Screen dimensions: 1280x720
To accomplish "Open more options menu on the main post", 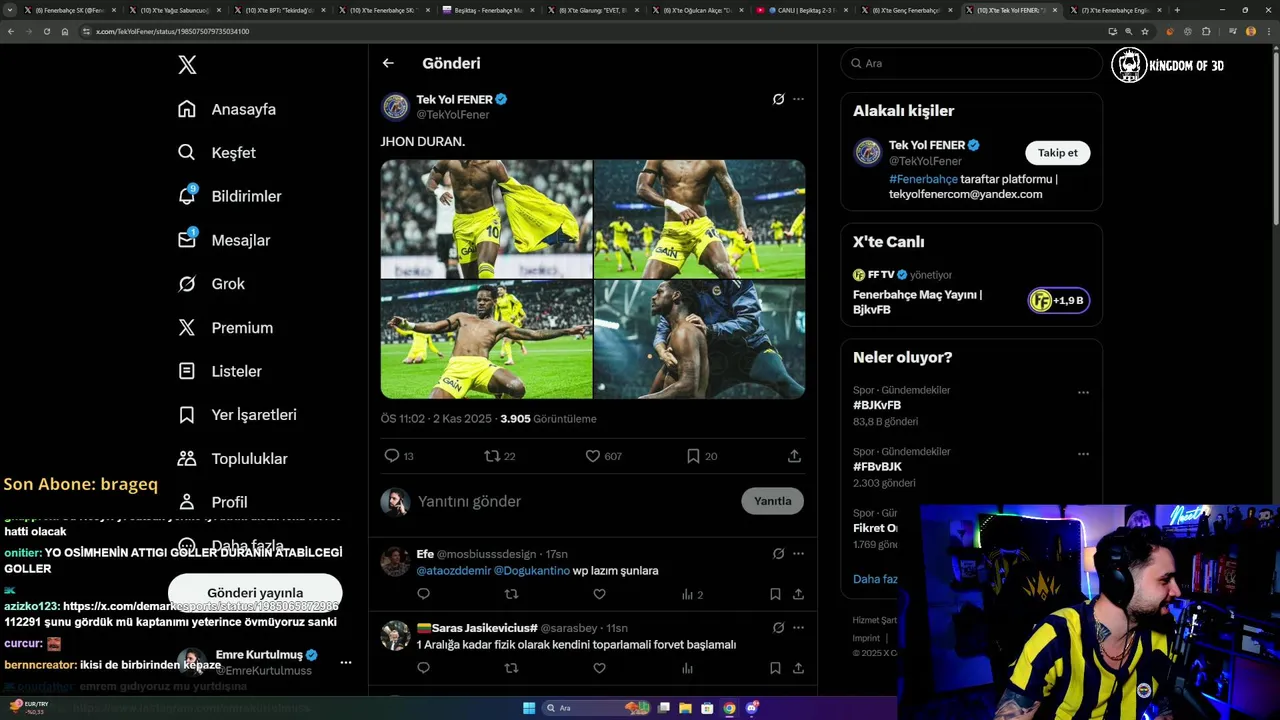I will click(x=798, y=99).
